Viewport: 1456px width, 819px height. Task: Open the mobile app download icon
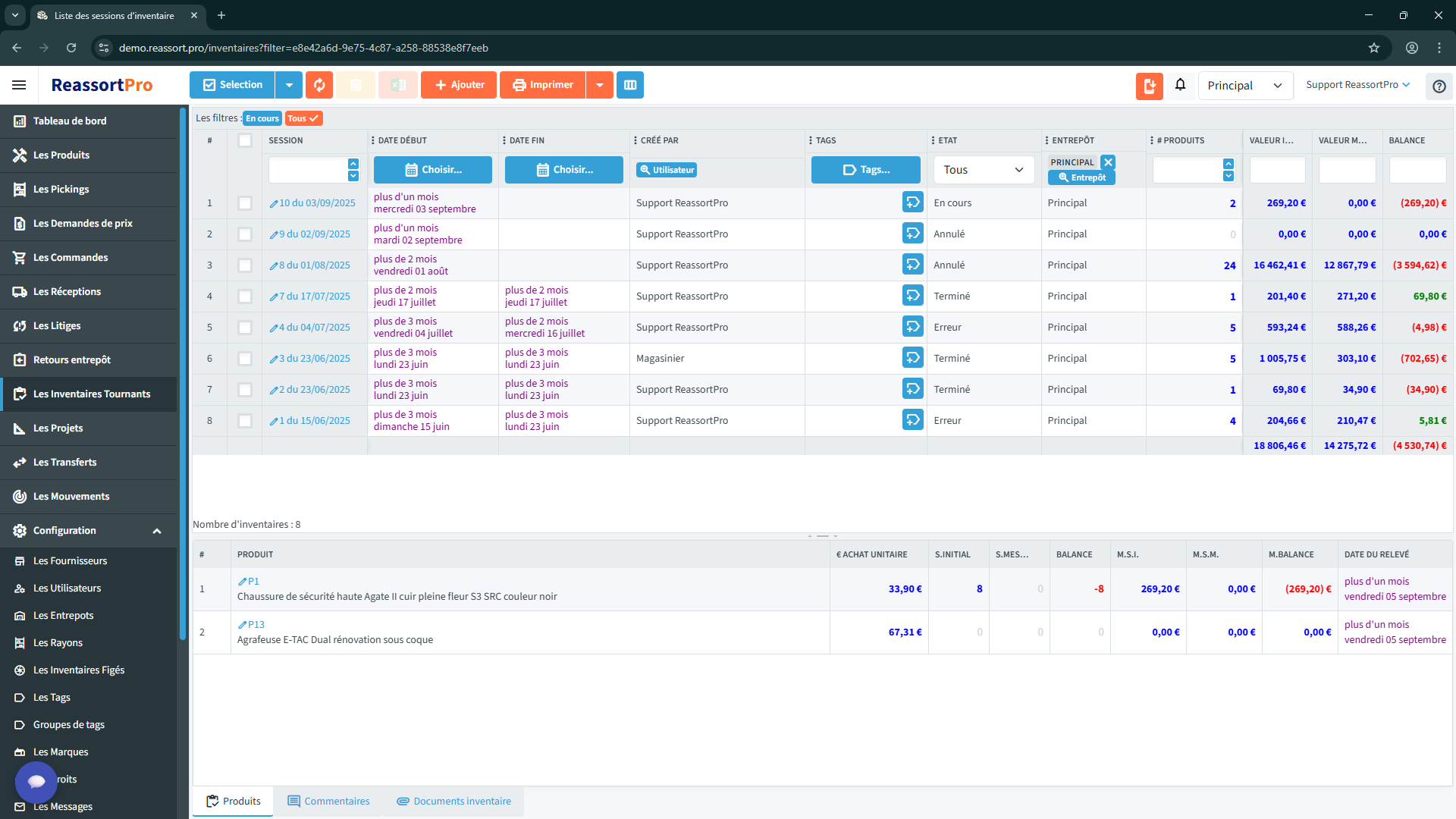click(1149, 85)
